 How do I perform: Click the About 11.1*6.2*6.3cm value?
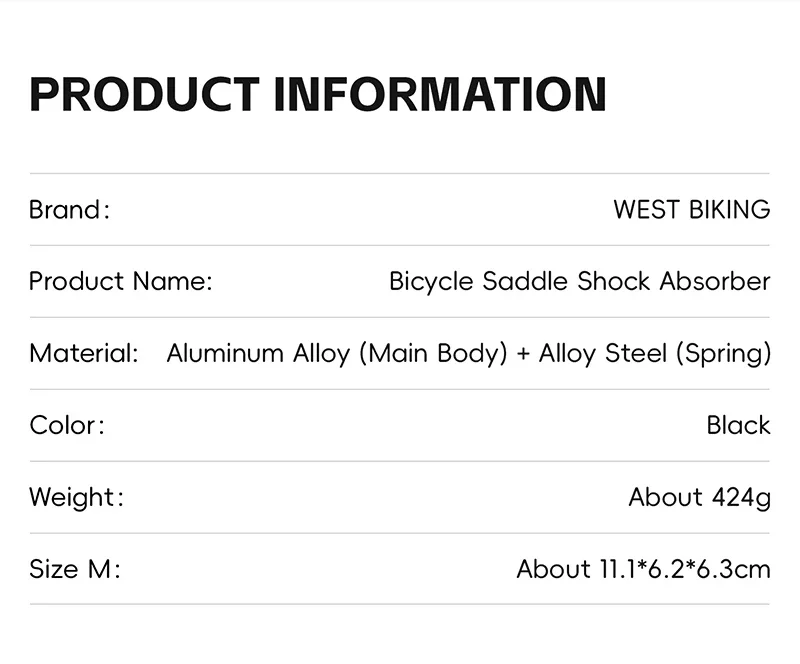[643, 569]
